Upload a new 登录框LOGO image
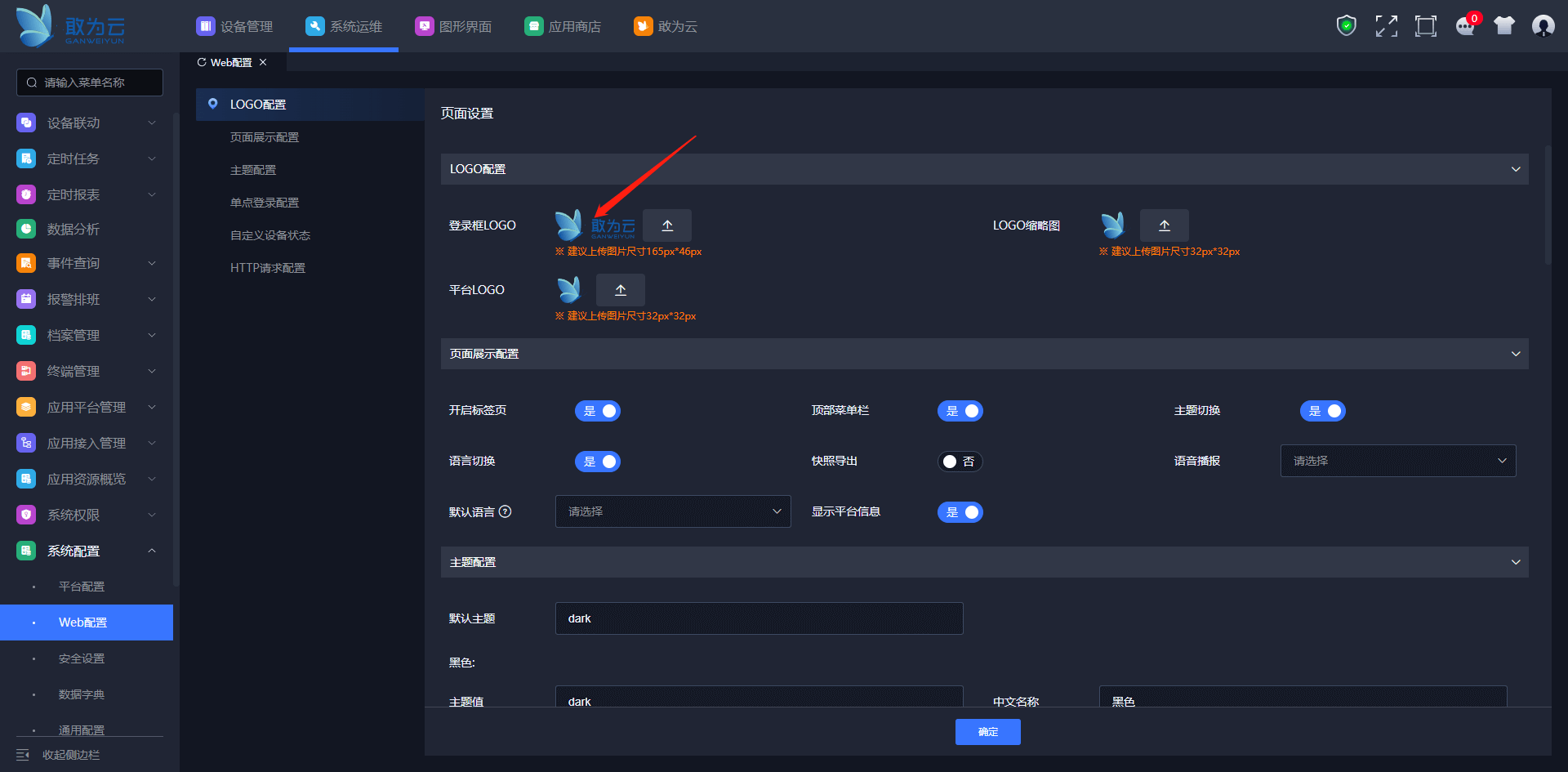This screenshot has width=1568, height=772. (x=667, y=225)
